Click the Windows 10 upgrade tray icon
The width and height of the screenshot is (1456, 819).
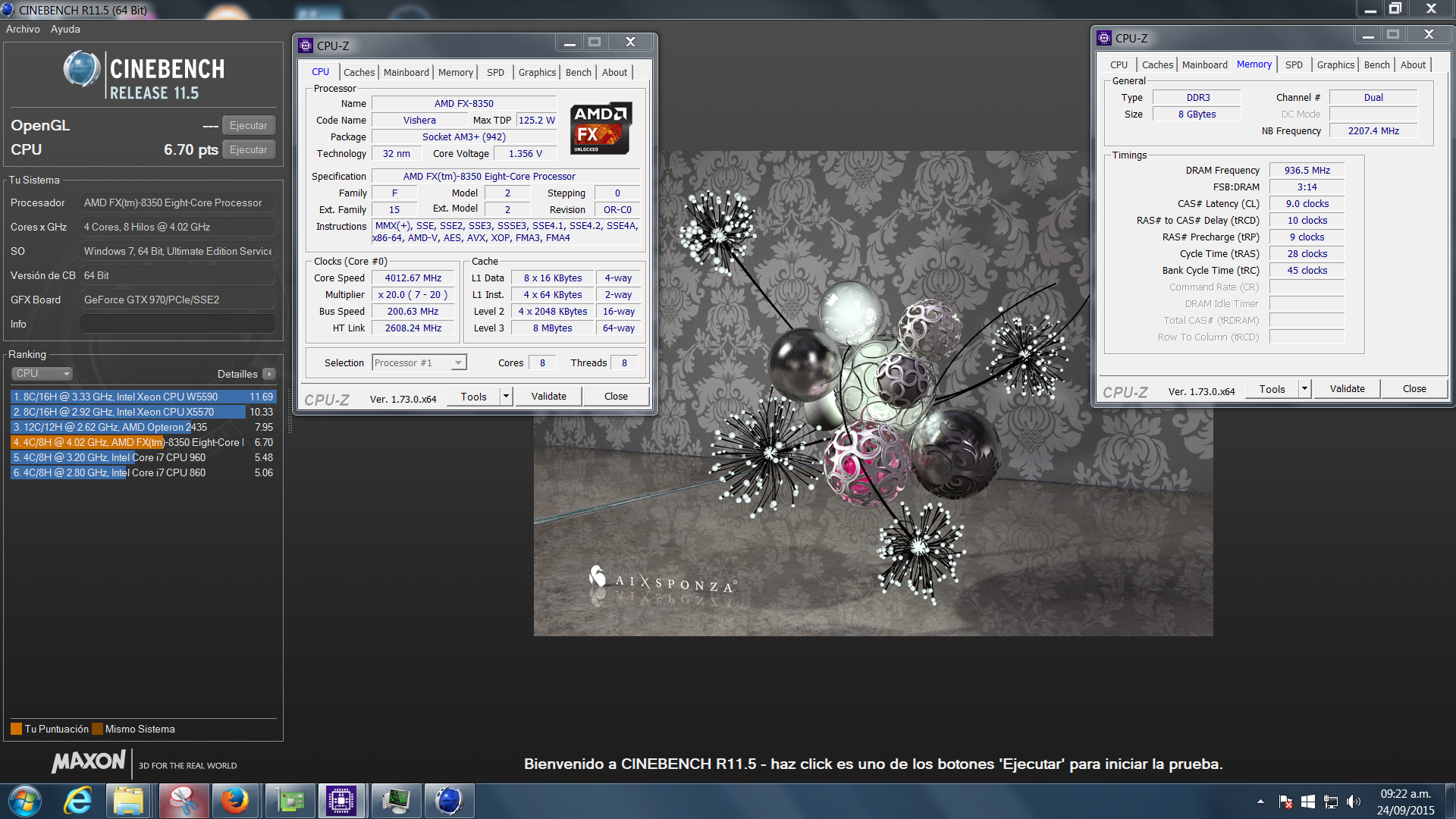[1308, 802]
